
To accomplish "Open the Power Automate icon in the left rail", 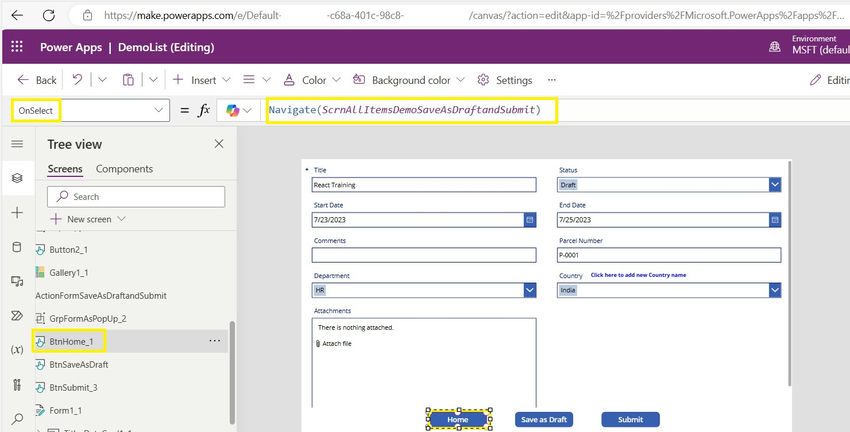I will point(17,315).
